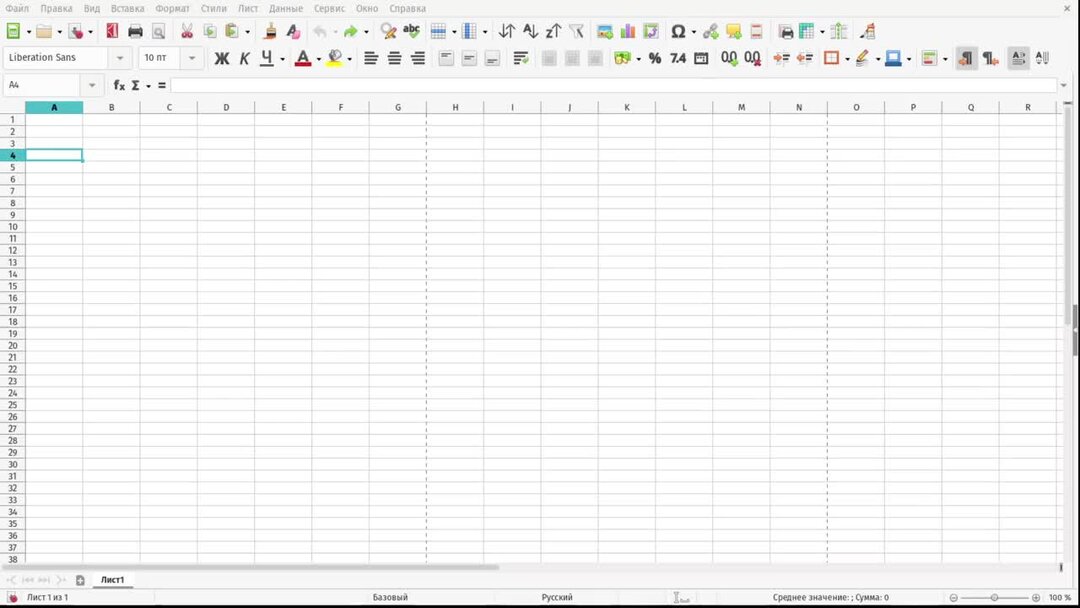Click Sort Descending icon
This screenshot has height=608, width=1080.
(553, 31)
